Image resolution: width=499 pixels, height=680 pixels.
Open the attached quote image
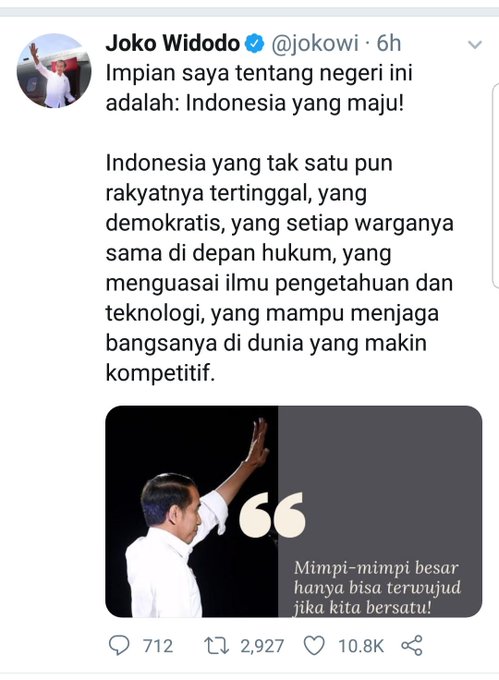click(x=294, y=511)
